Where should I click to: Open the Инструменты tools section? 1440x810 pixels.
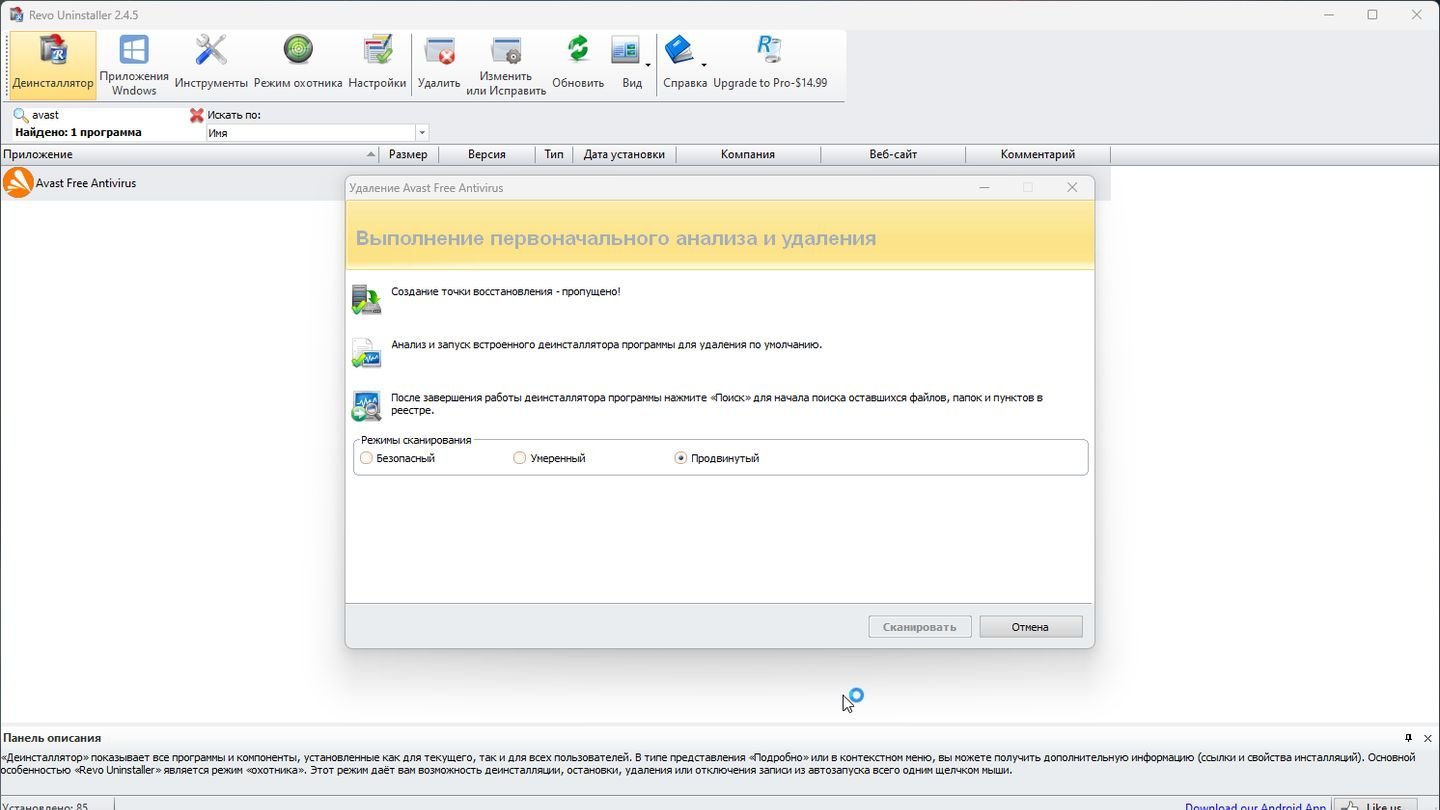click(211, 65)
